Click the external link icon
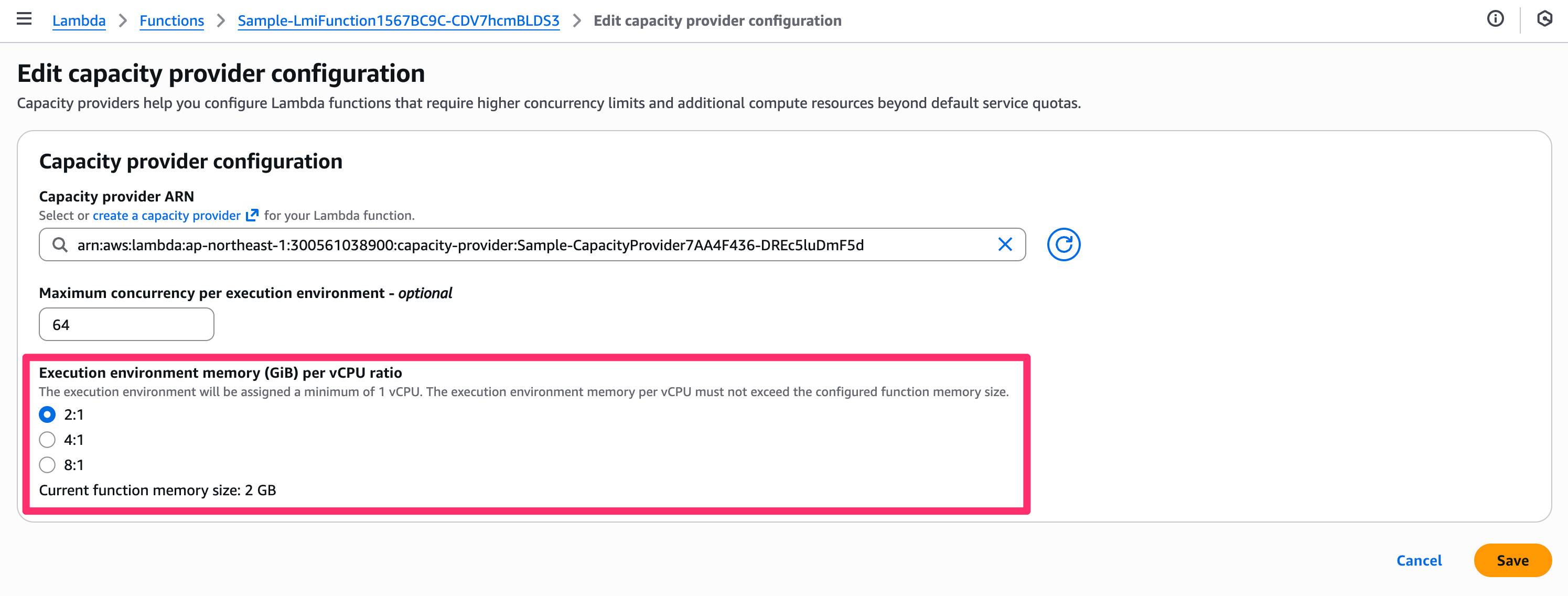The image size is (1568, 596). point(252,216)
